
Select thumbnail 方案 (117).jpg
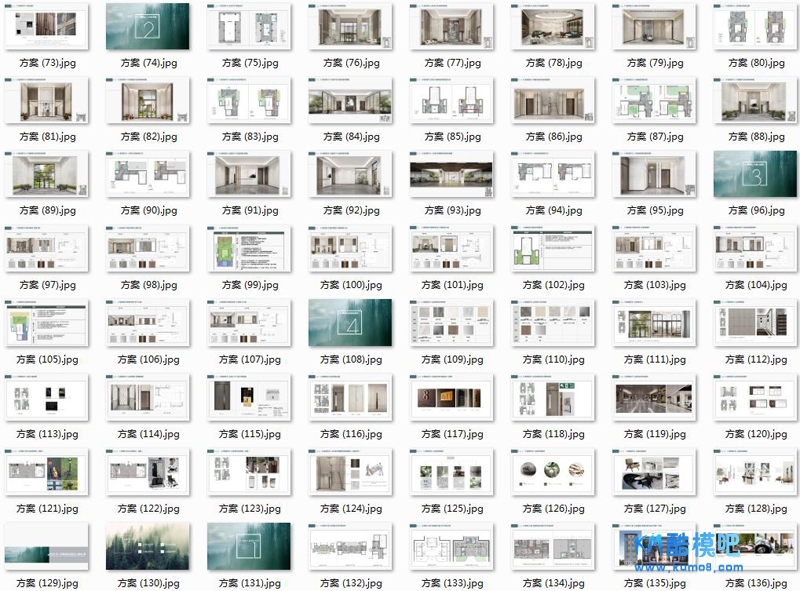pyautogui.click(x=451, y=398)
